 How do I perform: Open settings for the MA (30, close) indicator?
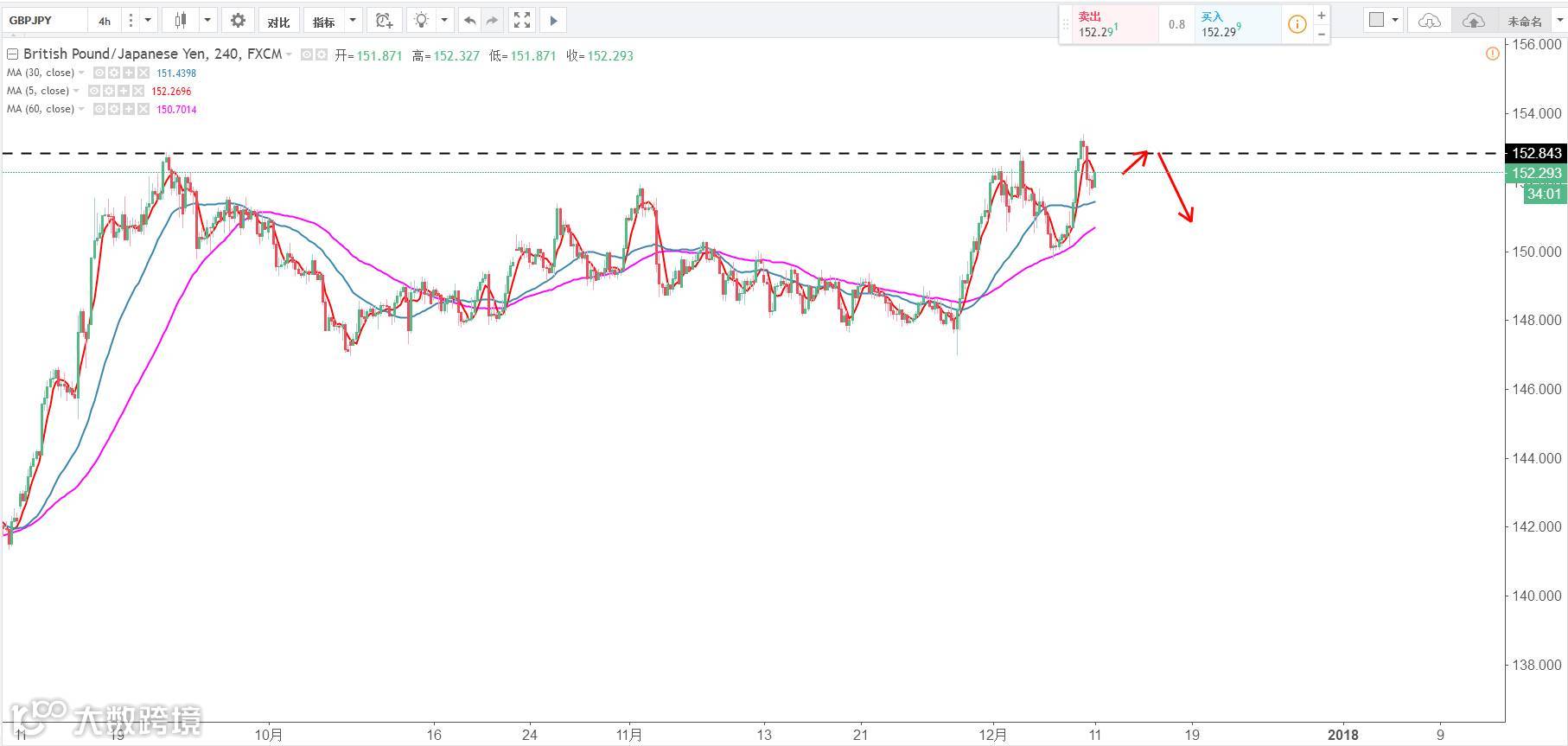[x=113, y=73]
